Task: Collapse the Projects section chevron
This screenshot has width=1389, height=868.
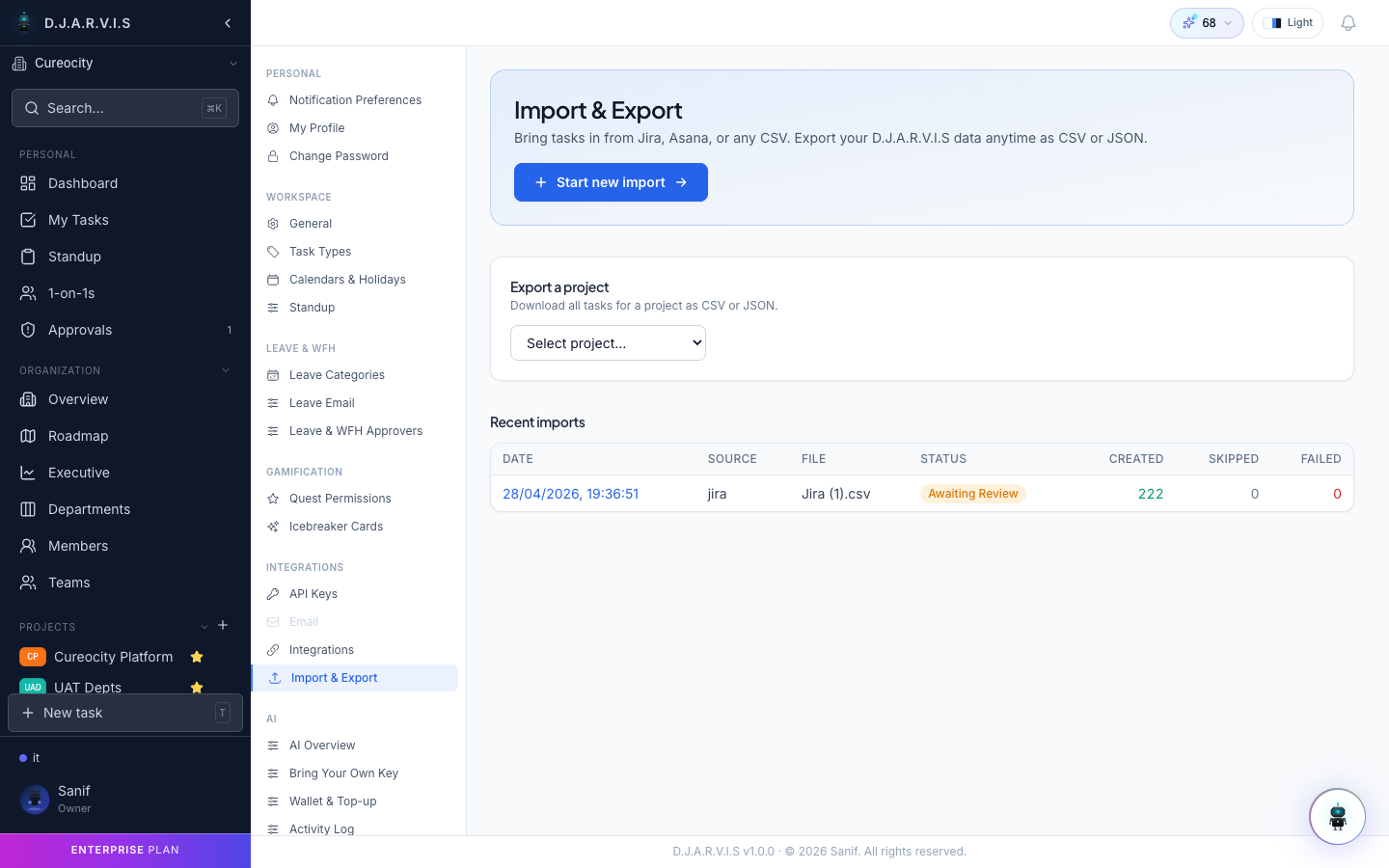Action: (x=204, y=627)
